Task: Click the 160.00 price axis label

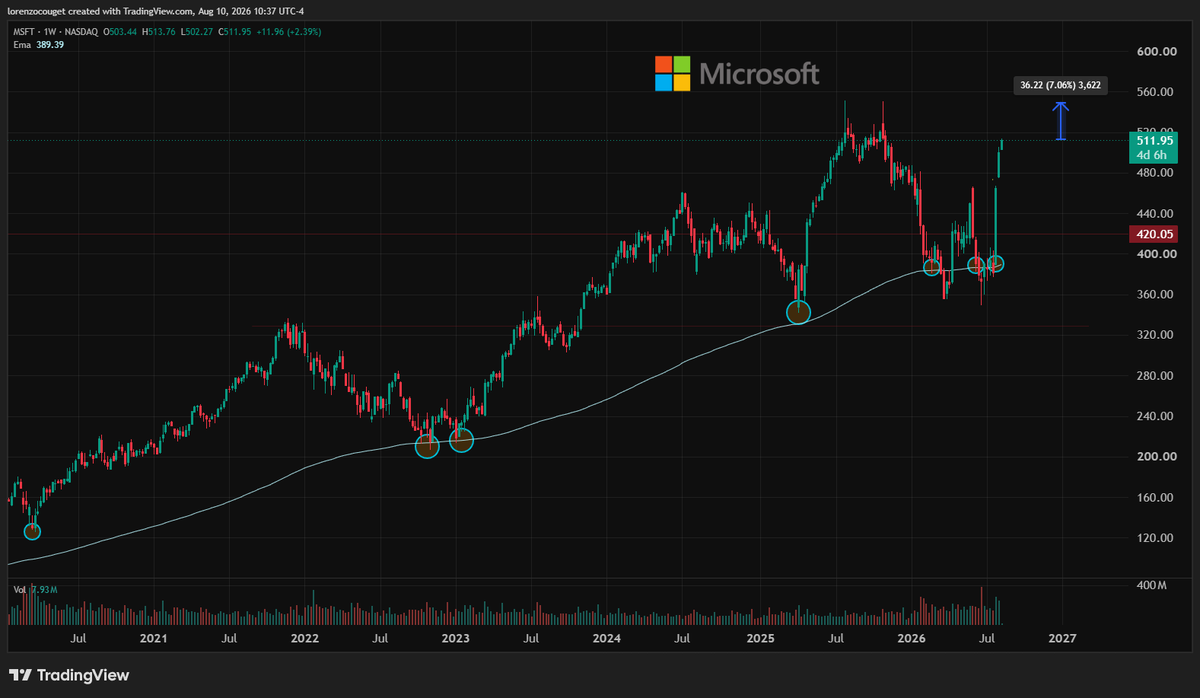Action: pyautogui.click(x=1156, y=497)
